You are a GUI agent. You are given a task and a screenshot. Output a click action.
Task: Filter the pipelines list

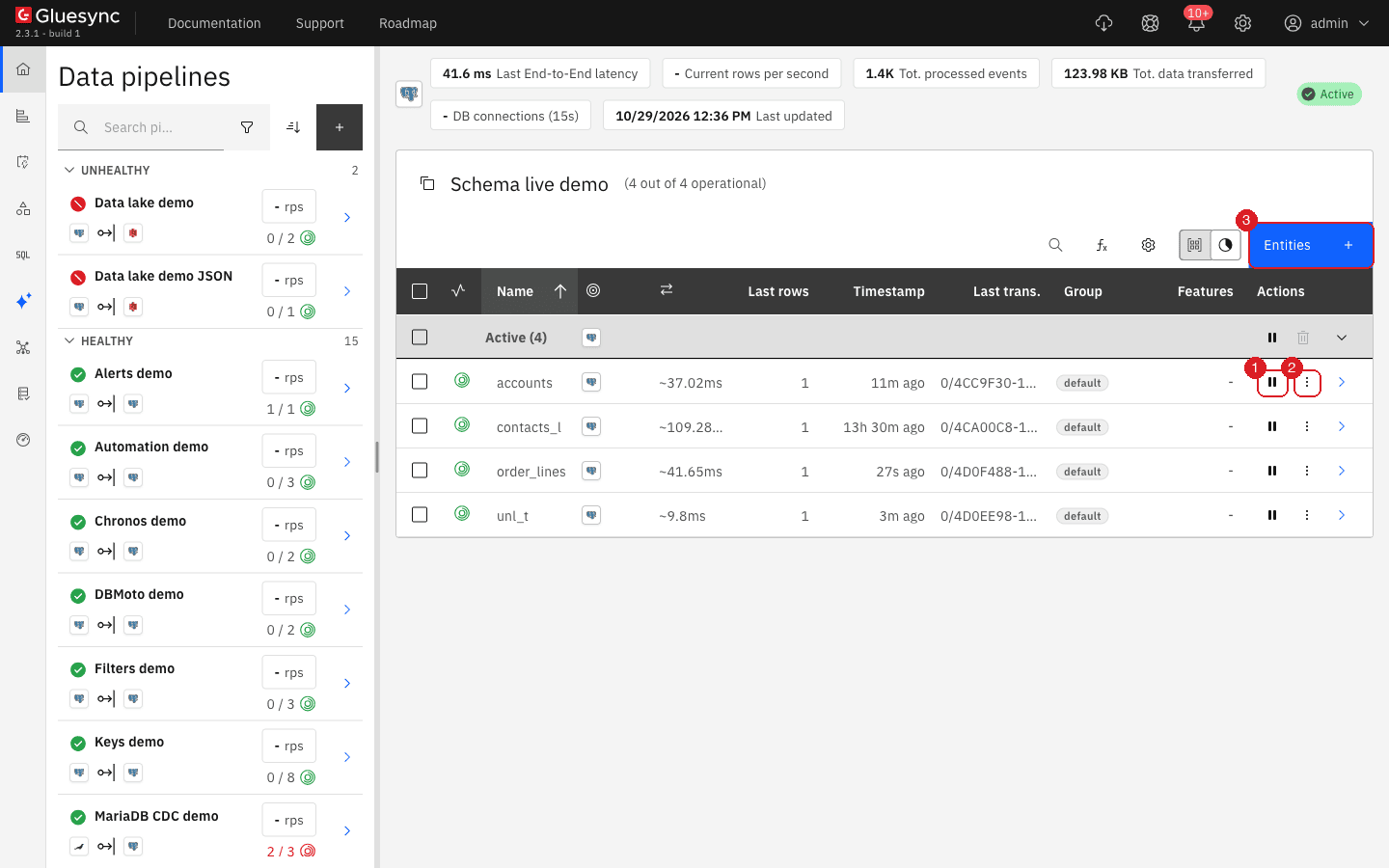click(x=247, y=127)
